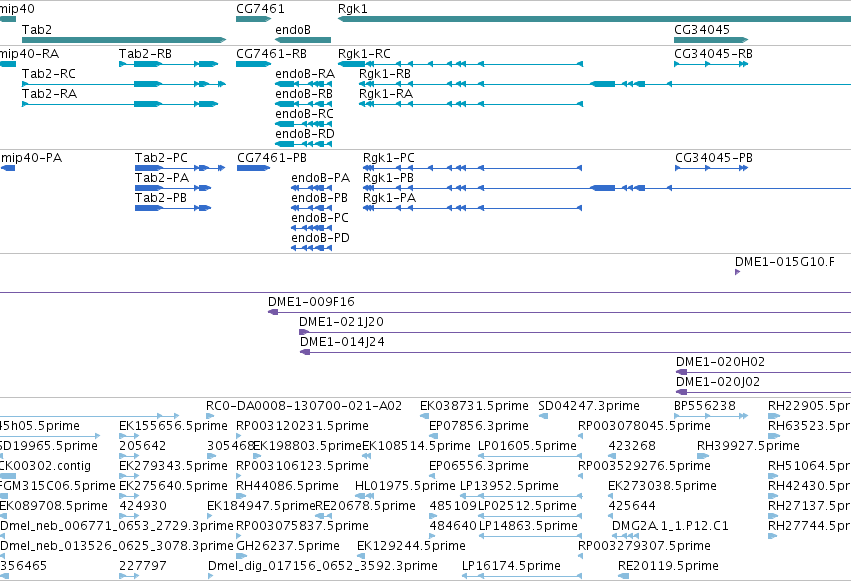Click the EK038731.5prime EST label
This screenshot has width=851, height=581.
point(474,406)
